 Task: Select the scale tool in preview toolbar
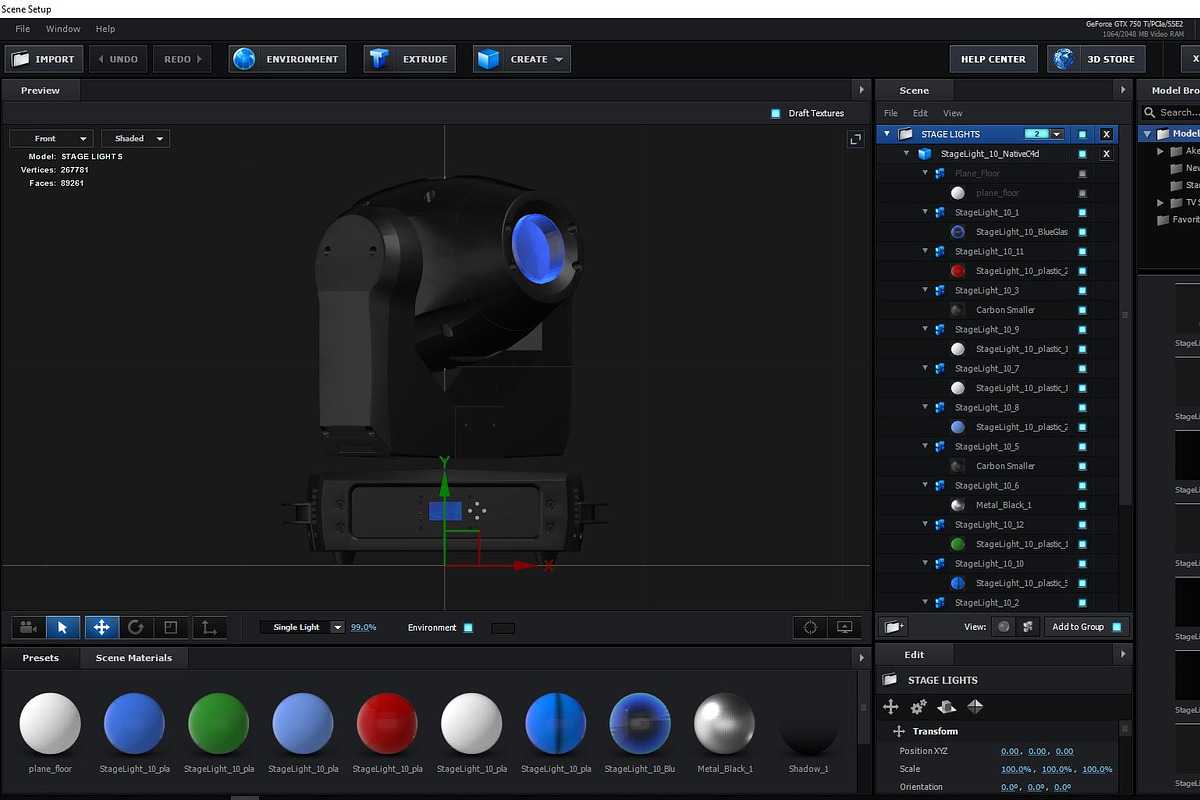171,628
